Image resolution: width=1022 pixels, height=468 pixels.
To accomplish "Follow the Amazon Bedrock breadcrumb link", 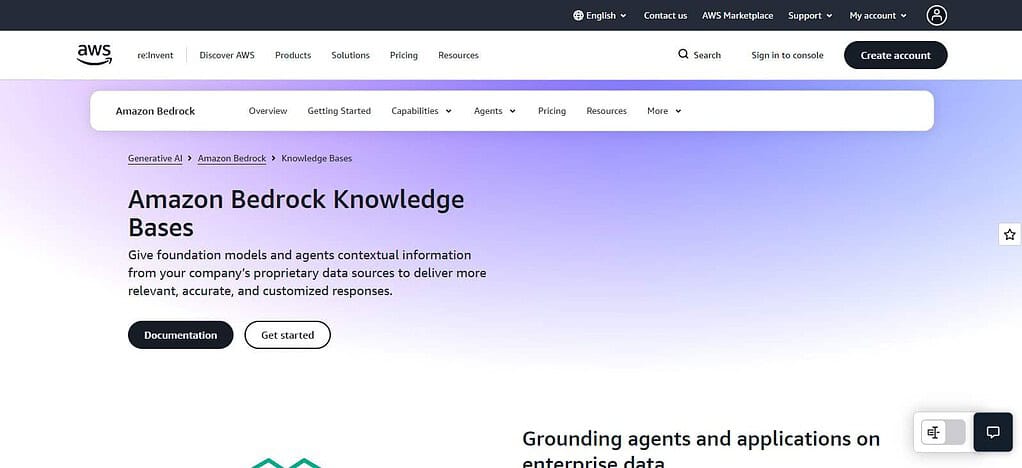I will [232, 158].
